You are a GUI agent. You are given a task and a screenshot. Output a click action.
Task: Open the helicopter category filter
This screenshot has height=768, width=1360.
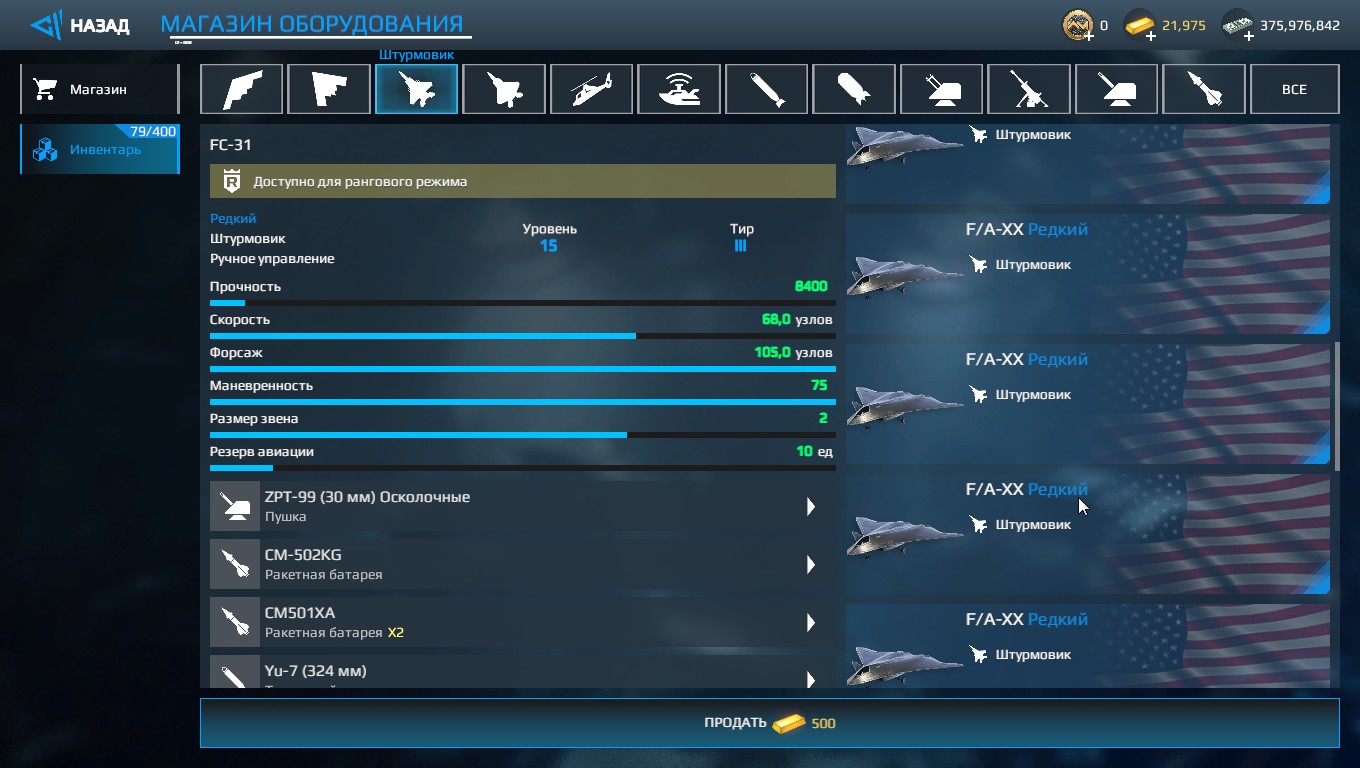pos(591,89)
